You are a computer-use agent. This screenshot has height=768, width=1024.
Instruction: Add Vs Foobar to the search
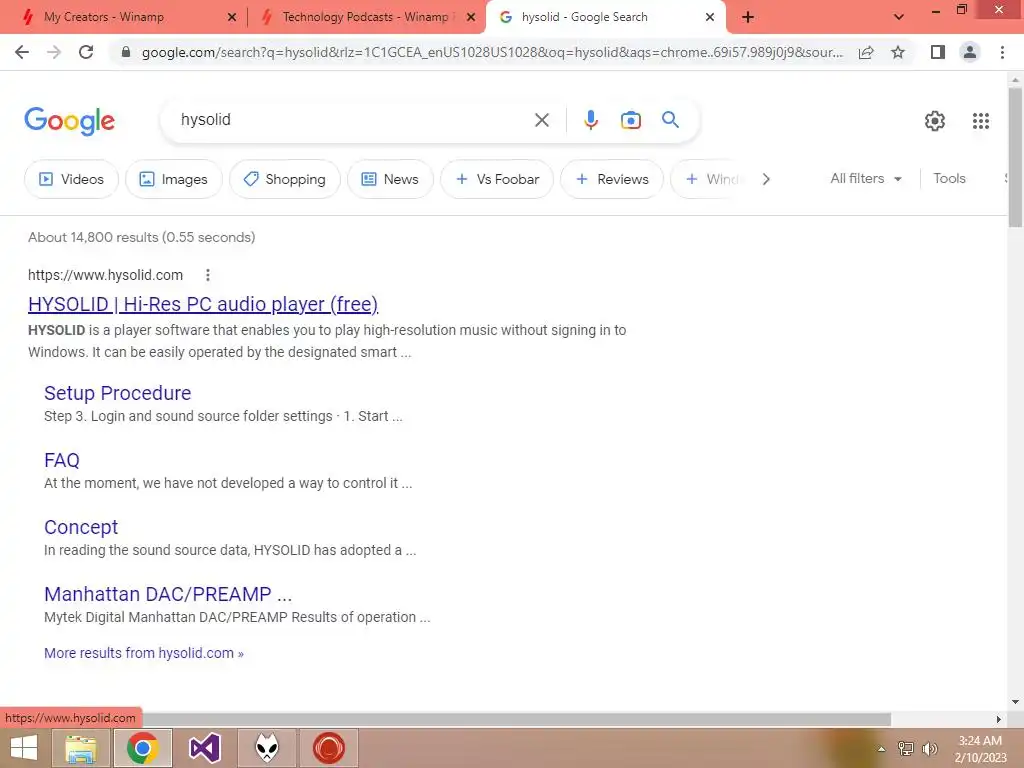(497, 179)
